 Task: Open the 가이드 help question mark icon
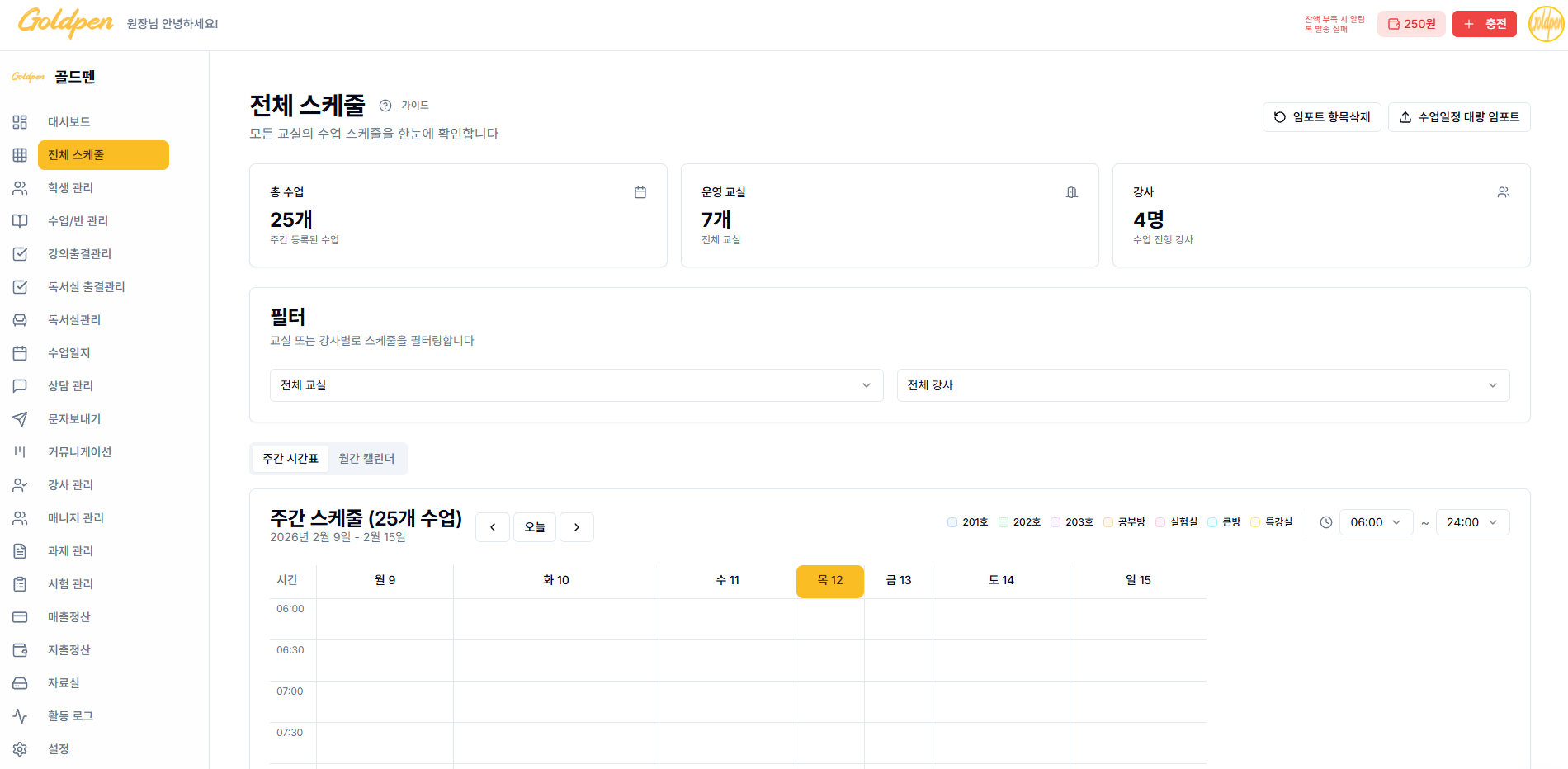click(384, 105)
